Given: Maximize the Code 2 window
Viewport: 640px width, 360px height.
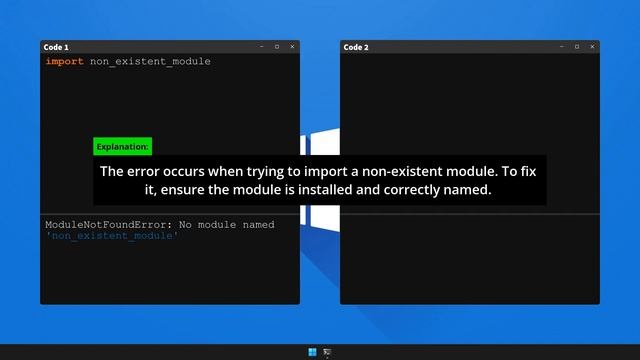Looking at the screenshot, I should click(577, 47).
